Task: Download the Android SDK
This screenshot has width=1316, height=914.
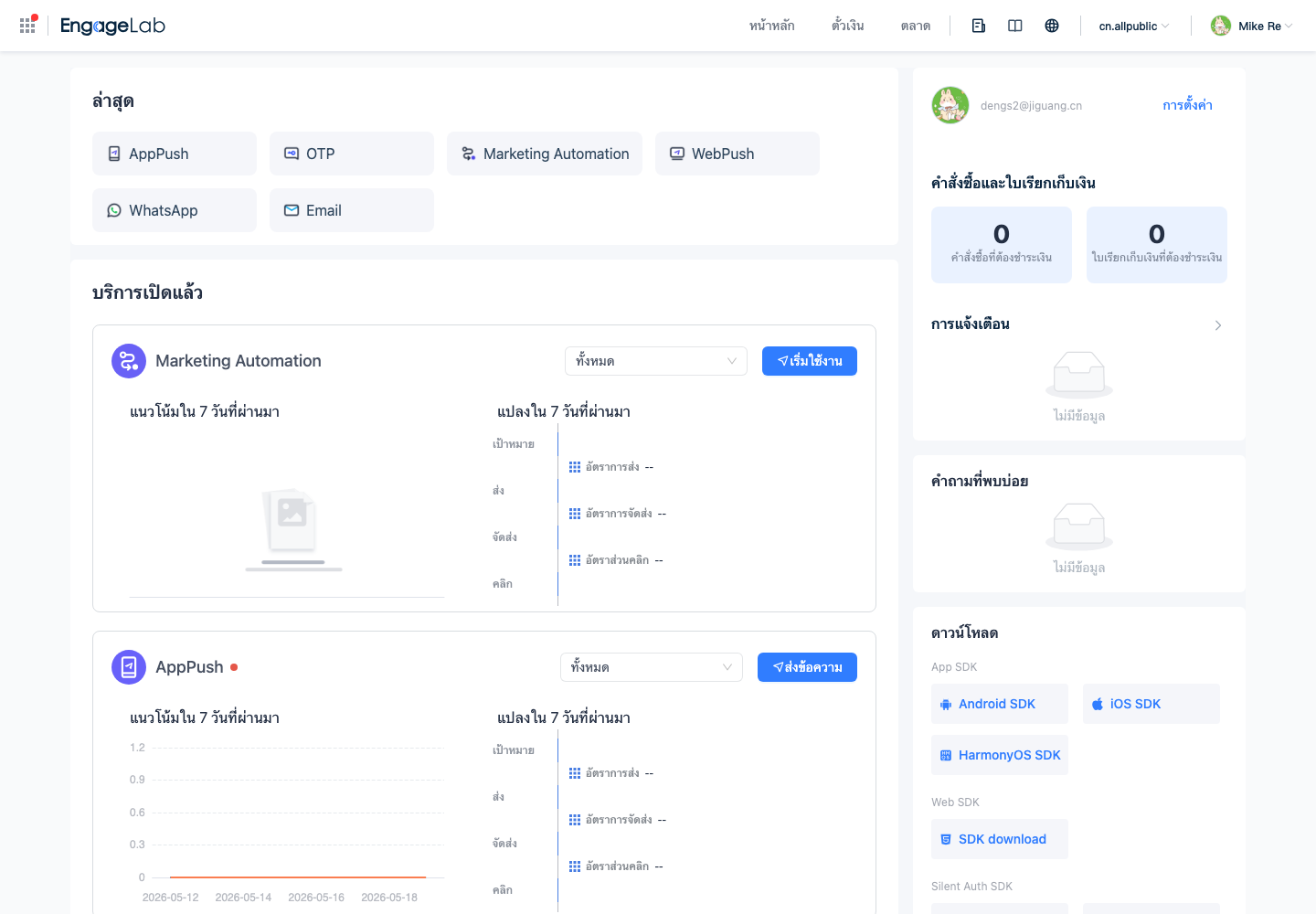Action: pos(1000,704)
